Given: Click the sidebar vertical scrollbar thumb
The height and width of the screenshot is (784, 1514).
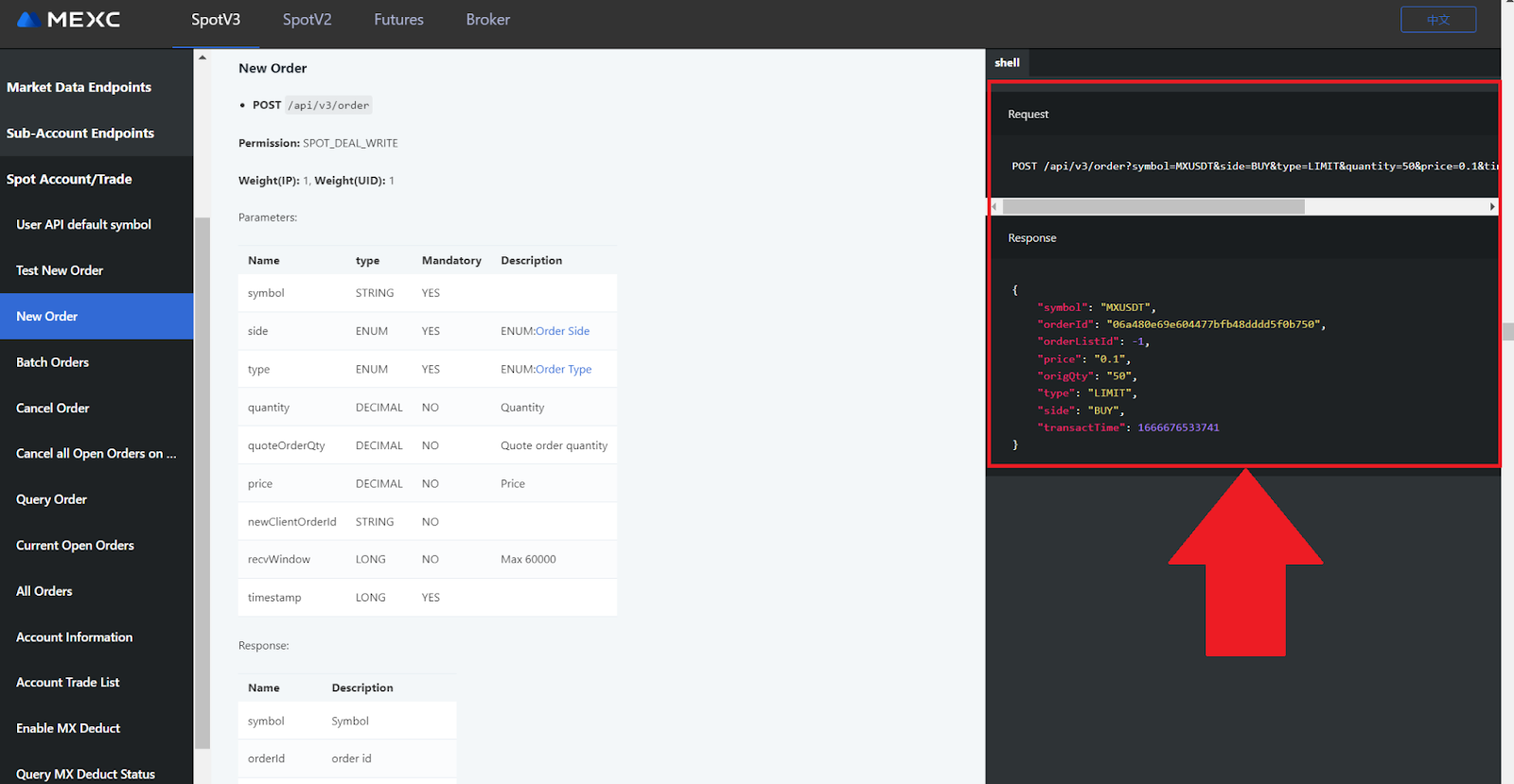Looking at the screenshot, I should [202, 482].
